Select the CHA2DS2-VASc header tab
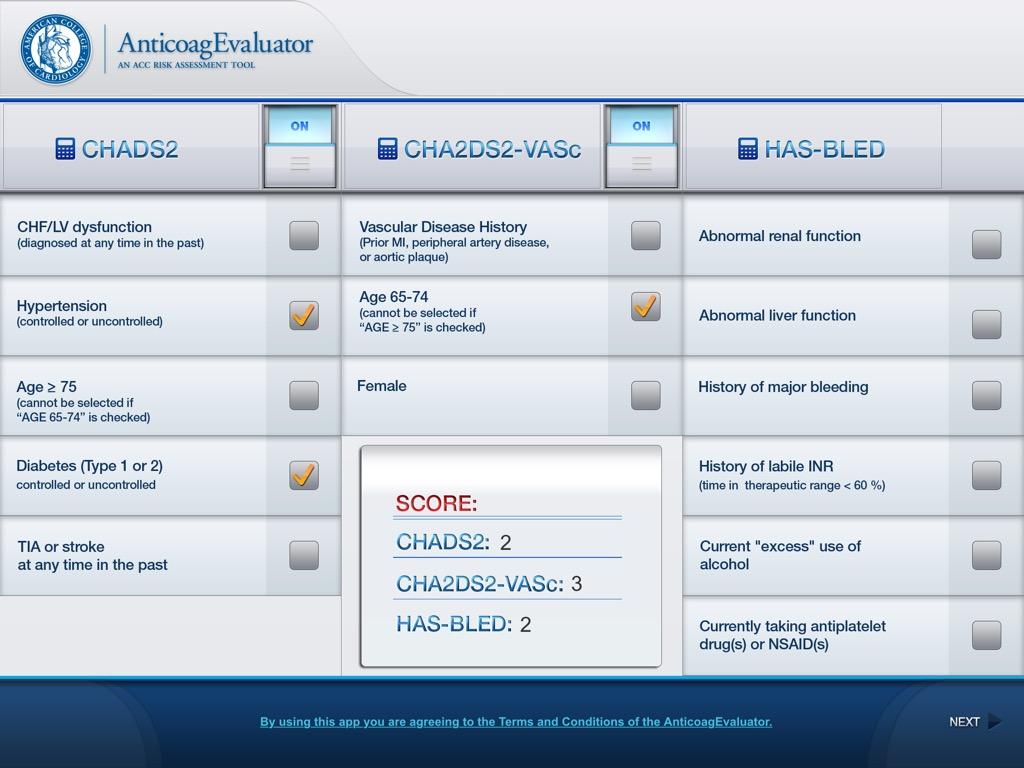Viewport: 1024px width, 768px height. 472,147
